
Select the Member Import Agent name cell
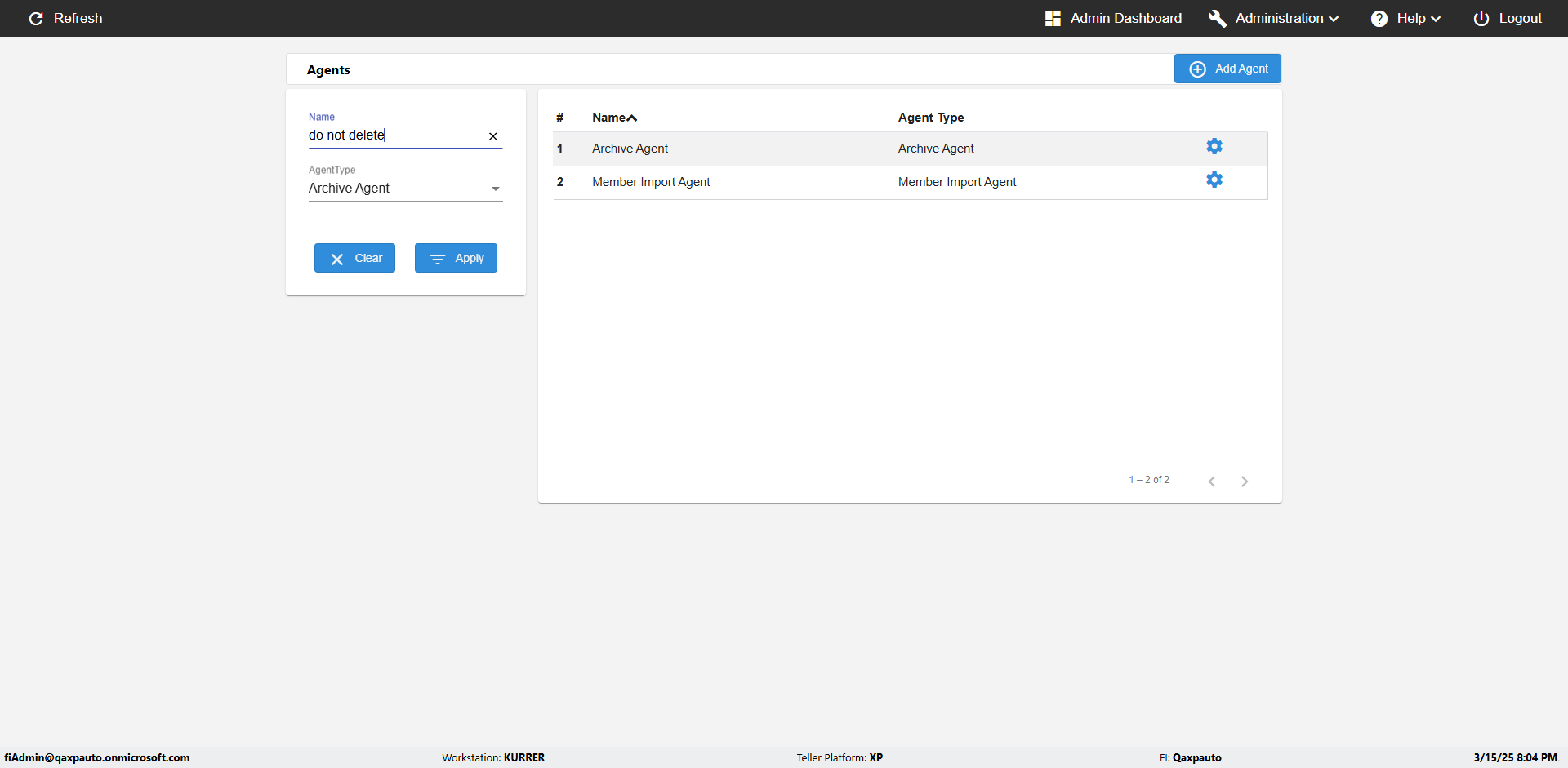click(651, 182)
